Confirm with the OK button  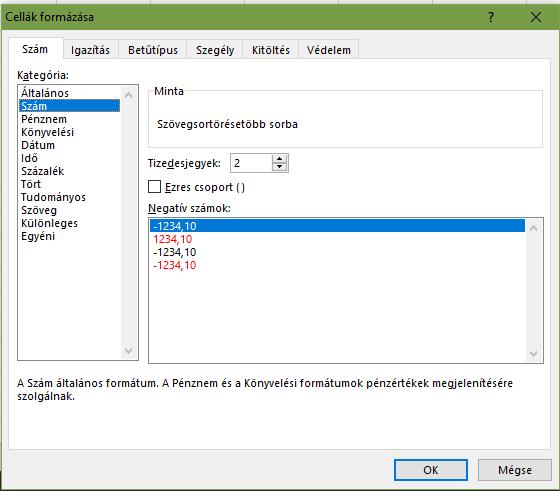click(x=431, y=470)
